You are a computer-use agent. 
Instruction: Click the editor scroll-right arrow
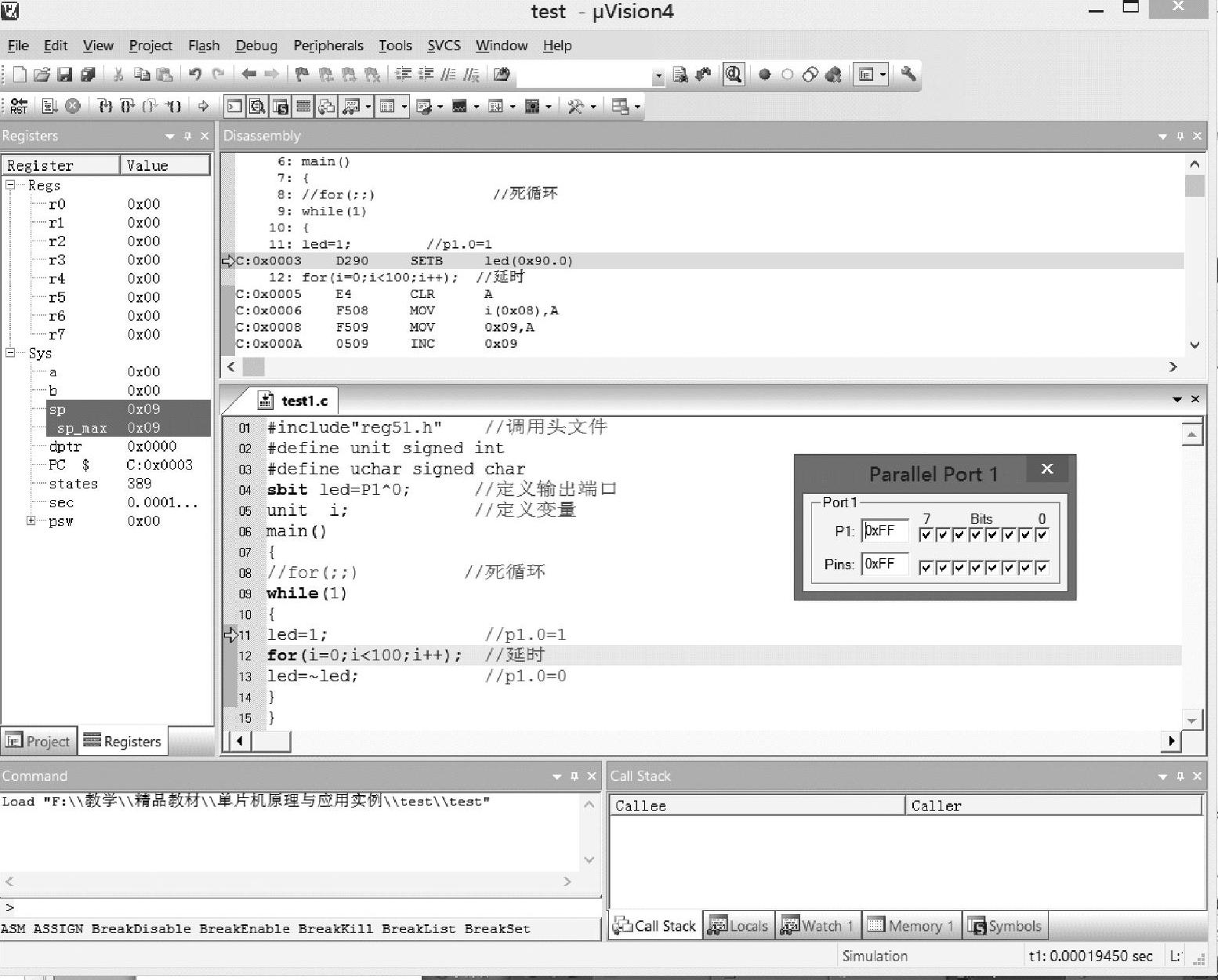tap(1172, 741)
